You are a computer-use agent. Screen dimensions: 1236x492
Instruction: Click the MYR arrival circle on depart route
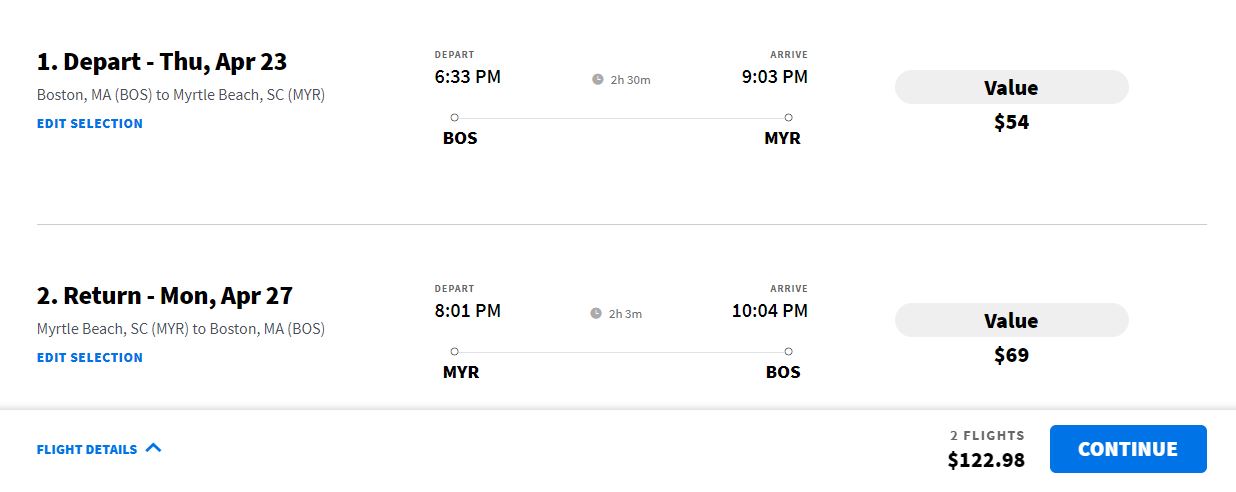click(x=788, y=118)
